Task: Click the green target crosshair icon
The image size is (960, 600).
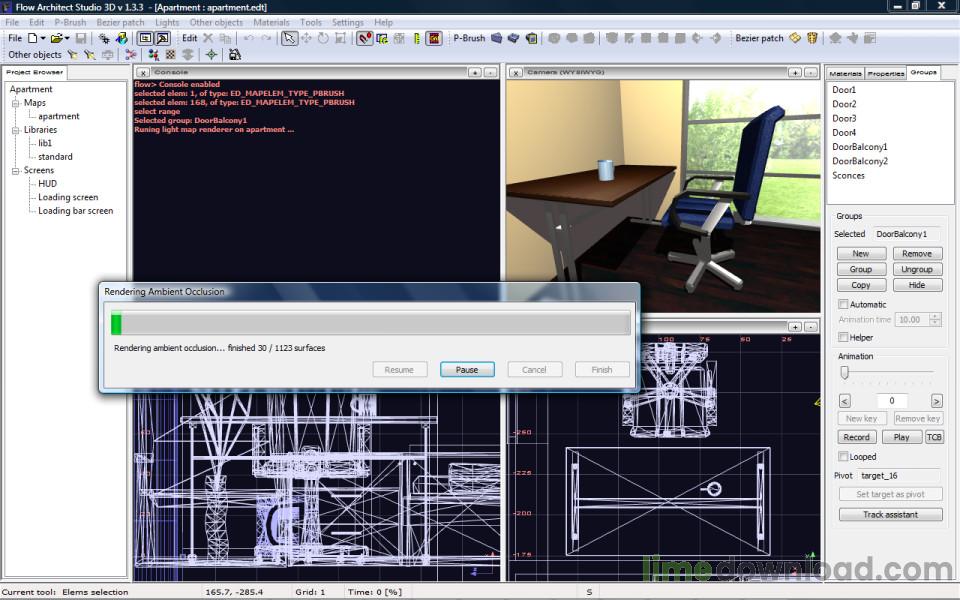Action: click(x=211, y=54)
